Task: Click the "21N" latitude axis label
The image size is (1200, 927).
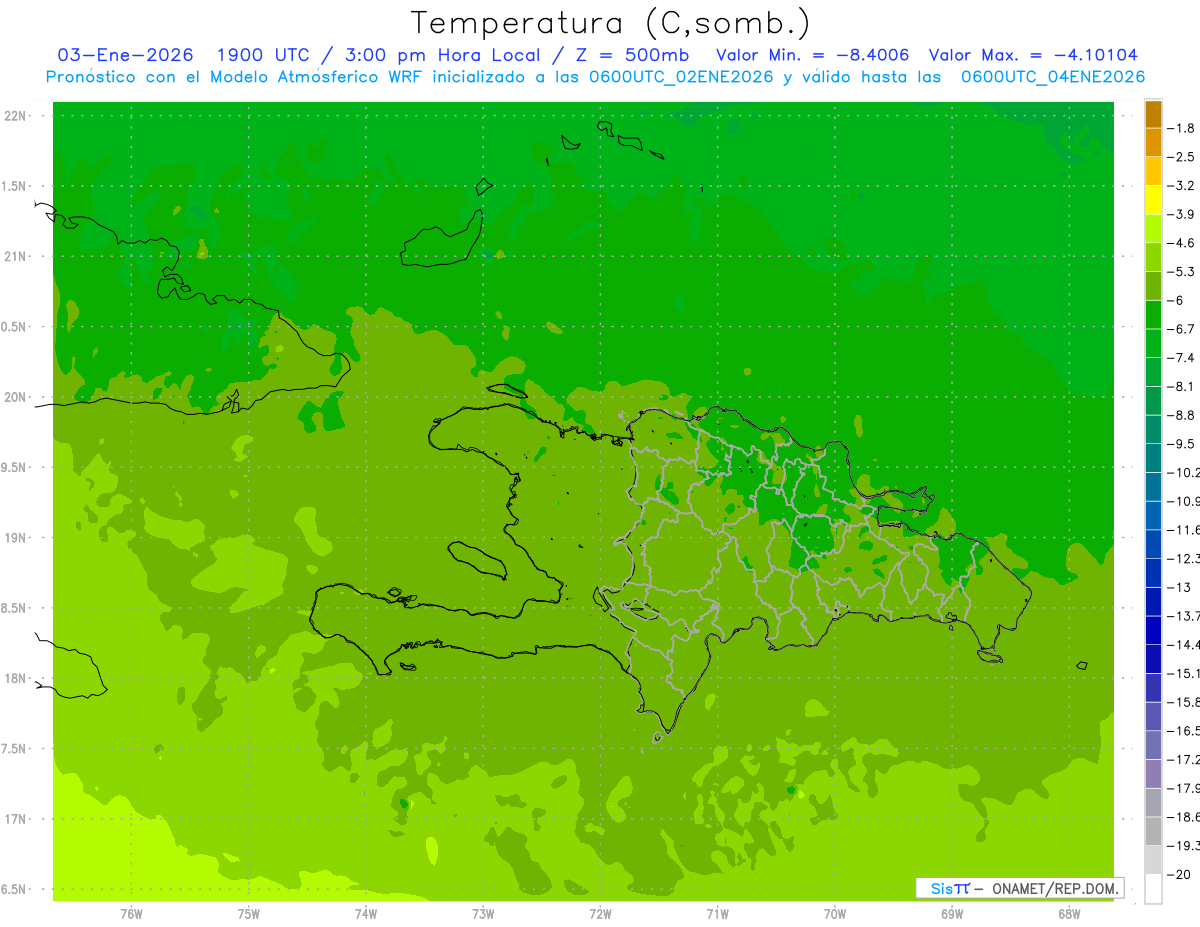Action: coord(17,256)
